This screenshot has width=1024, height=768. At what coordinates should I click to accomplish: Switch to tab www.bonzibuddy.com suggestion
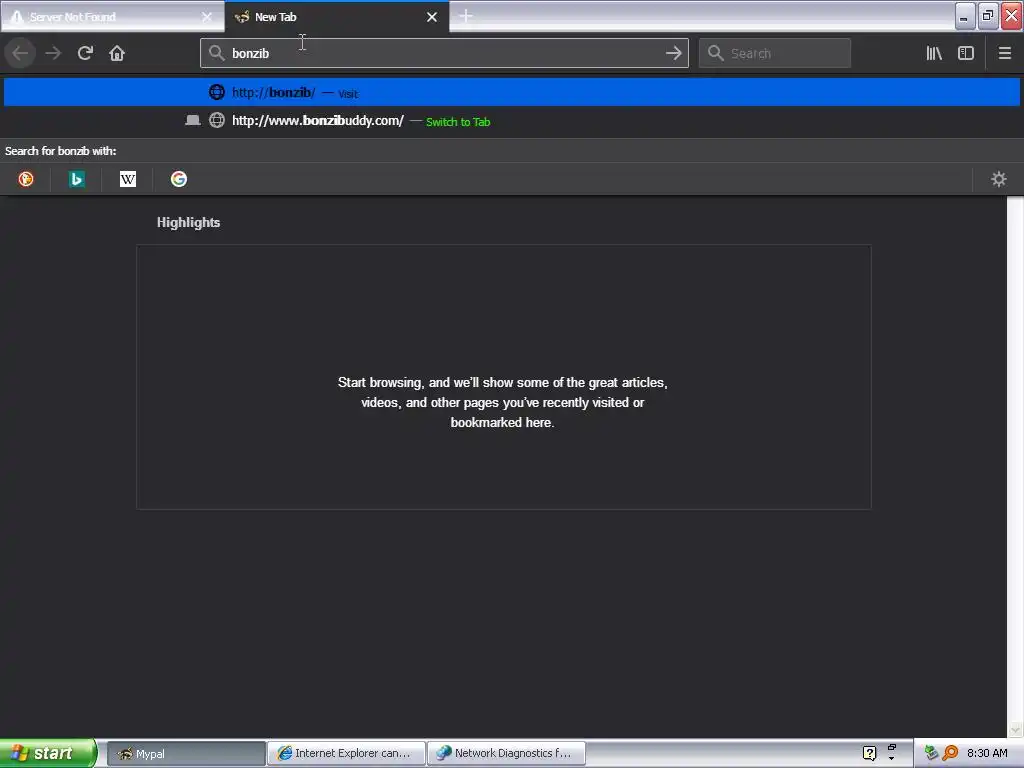click(511, 121)
